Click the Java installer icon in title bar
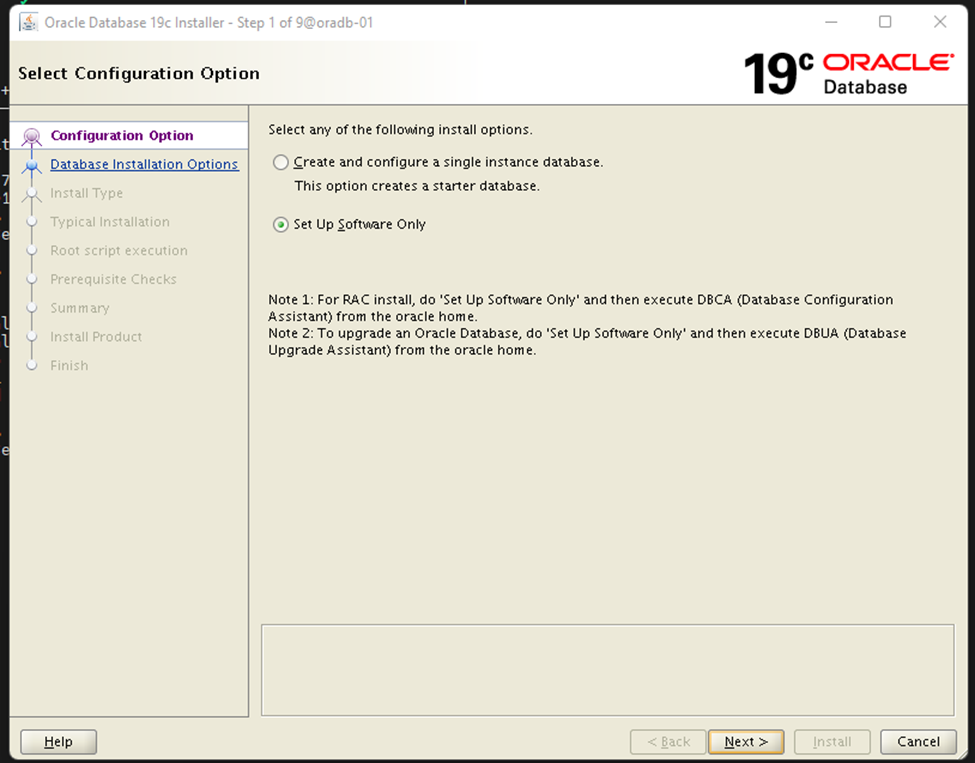 tap(29, 22)
